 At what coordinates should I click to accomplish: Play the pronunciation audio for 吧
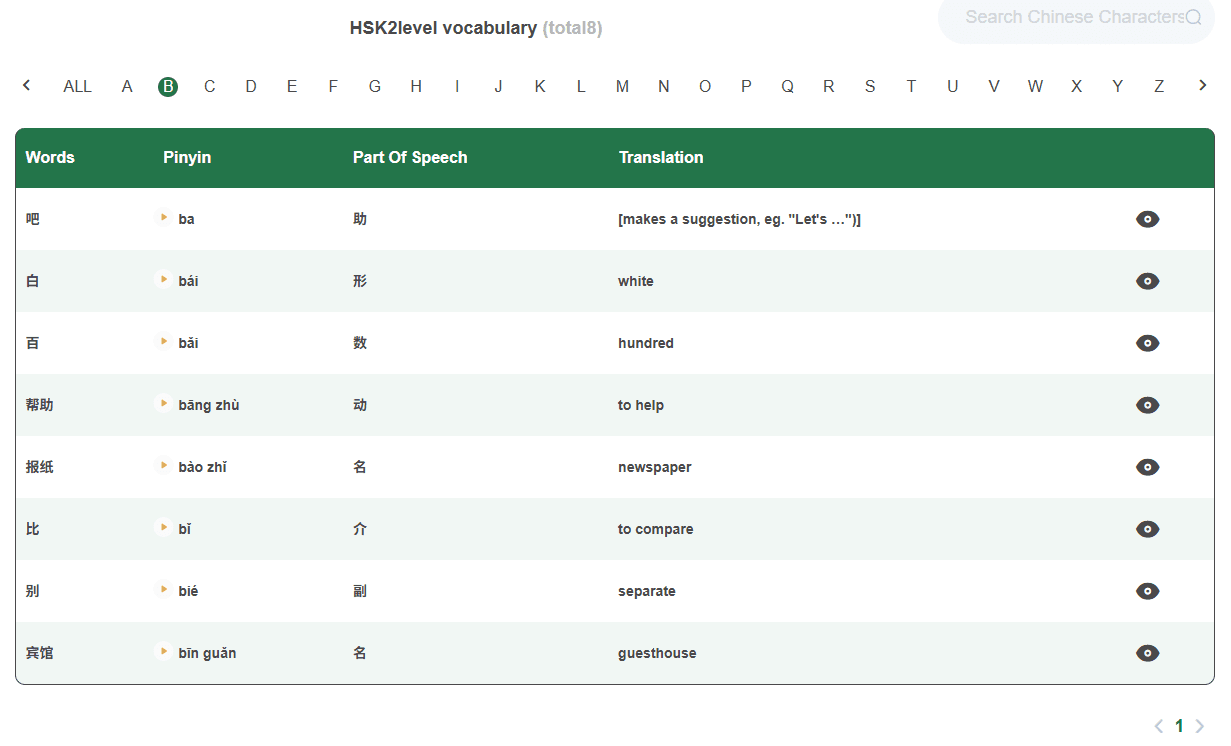tap(163, 218)
